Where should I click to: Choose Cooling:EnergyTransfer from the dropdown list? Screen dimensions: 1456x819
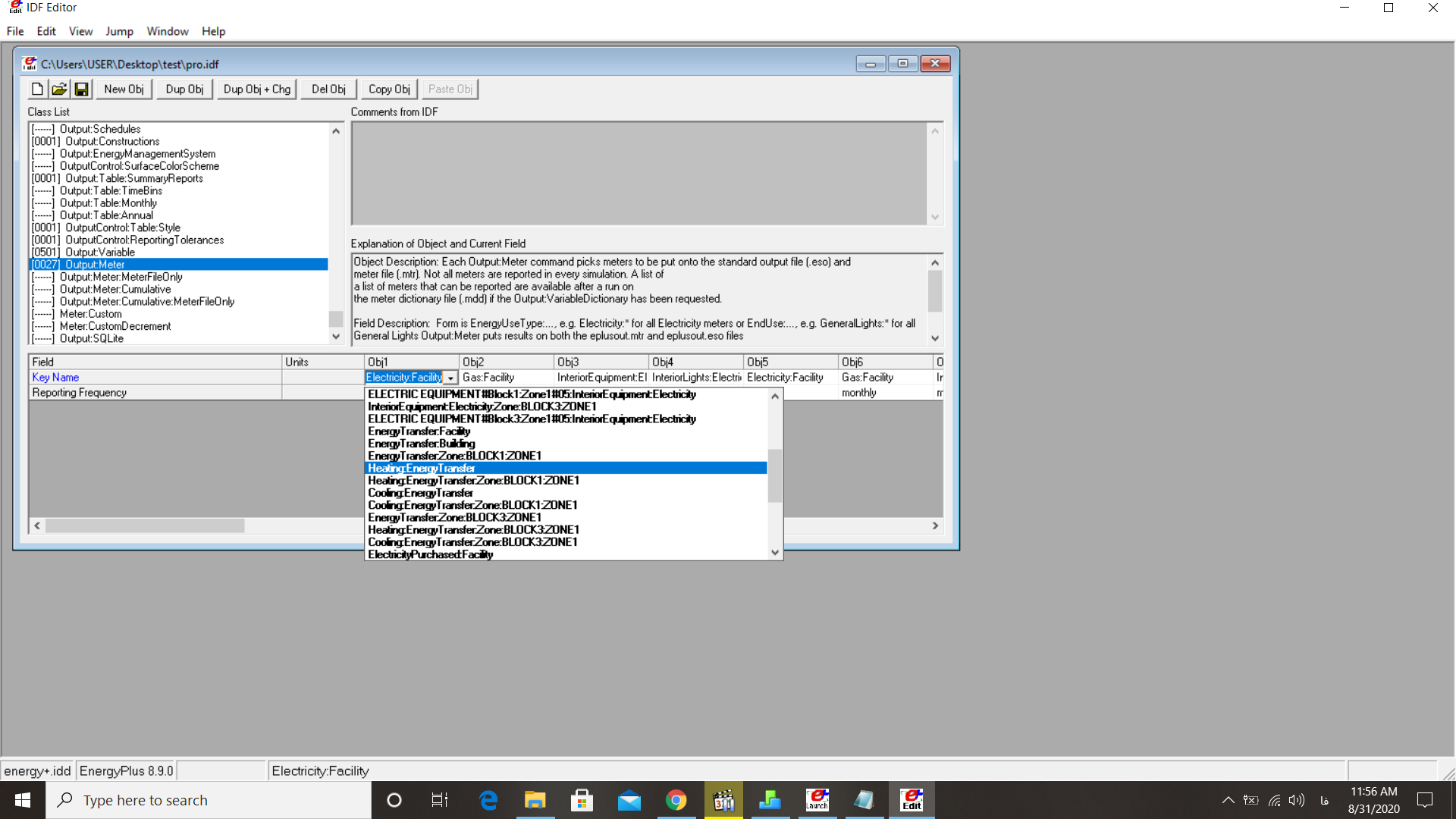(420, 493)
